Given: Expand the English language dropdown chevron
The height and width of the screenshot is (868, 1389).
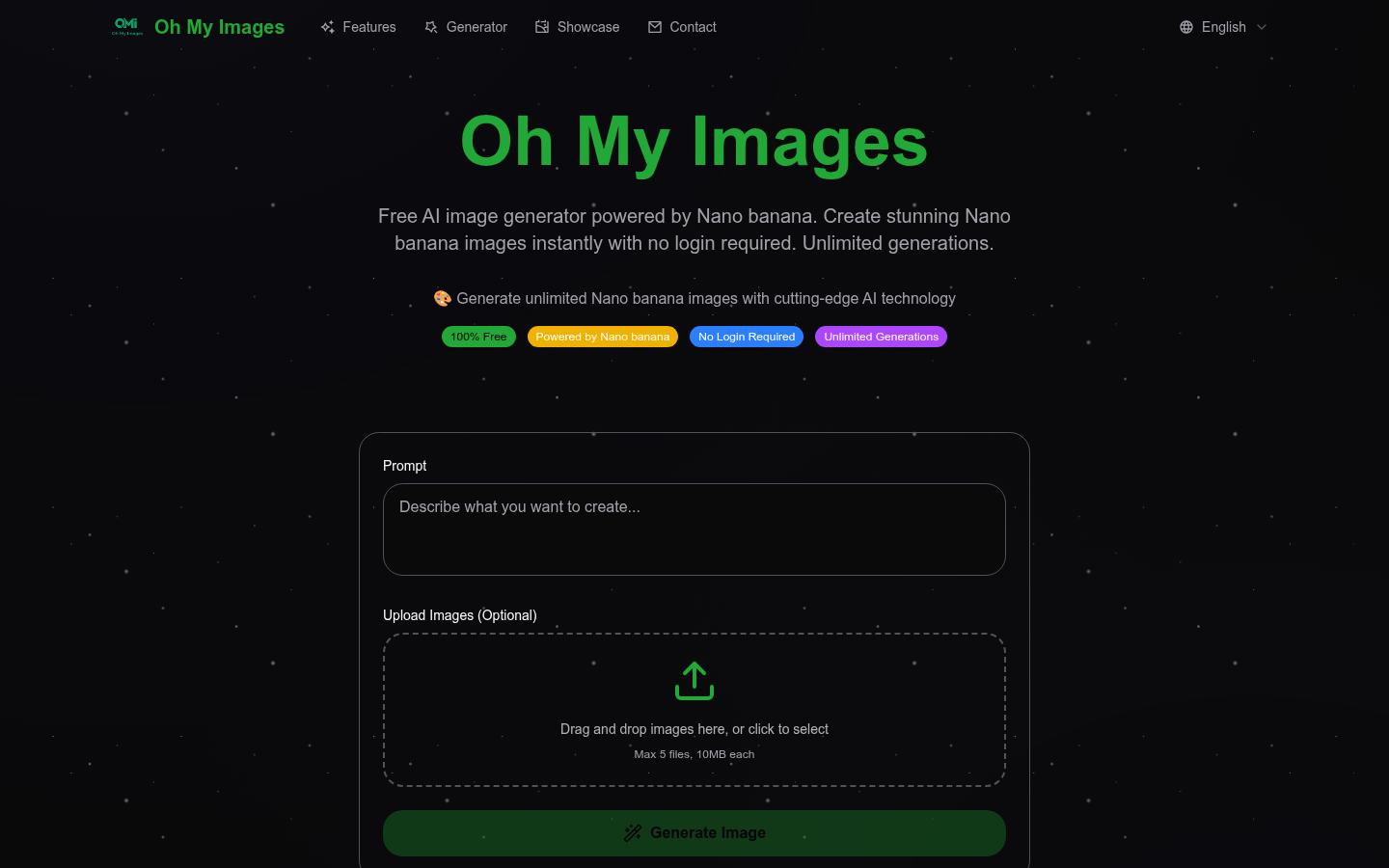Looking at the screenshot, I should coord(1262,27).
